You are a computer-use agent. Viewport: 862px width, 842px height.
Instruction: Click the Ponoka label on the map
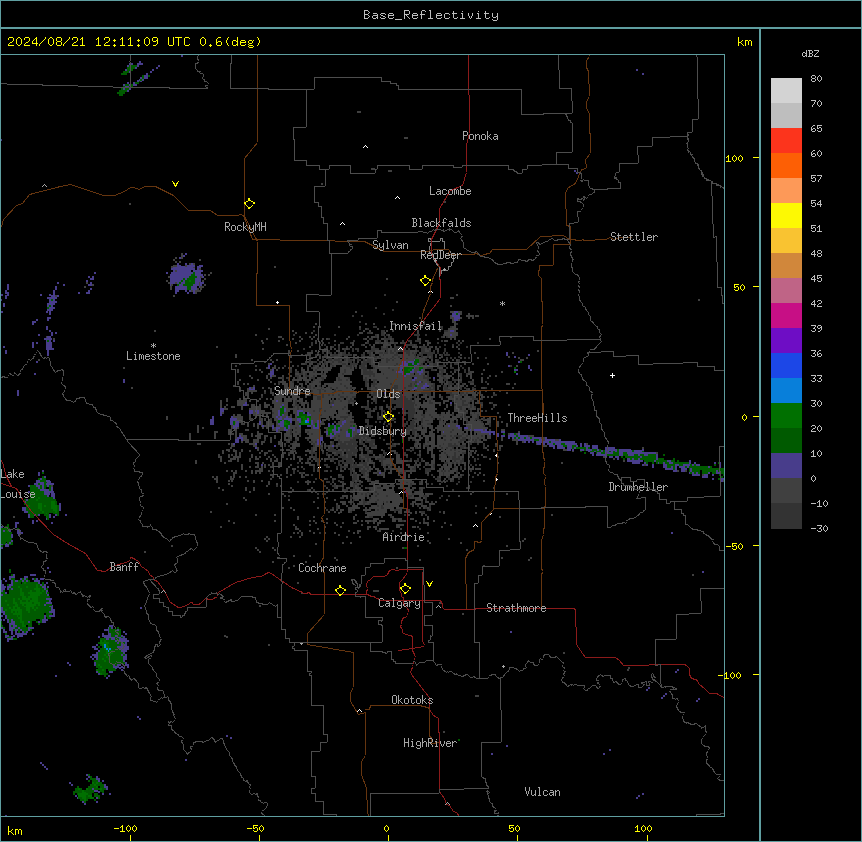click(480, 136)
